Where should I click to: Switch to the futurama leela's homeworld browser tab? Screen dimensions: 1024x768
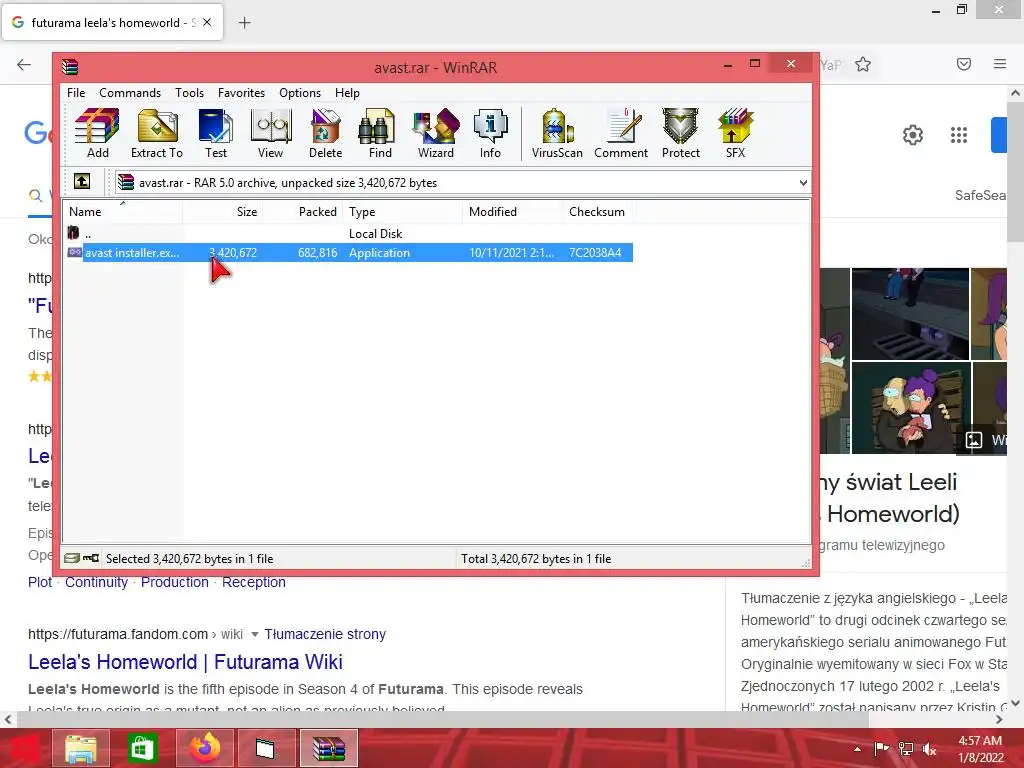[112, 22]
